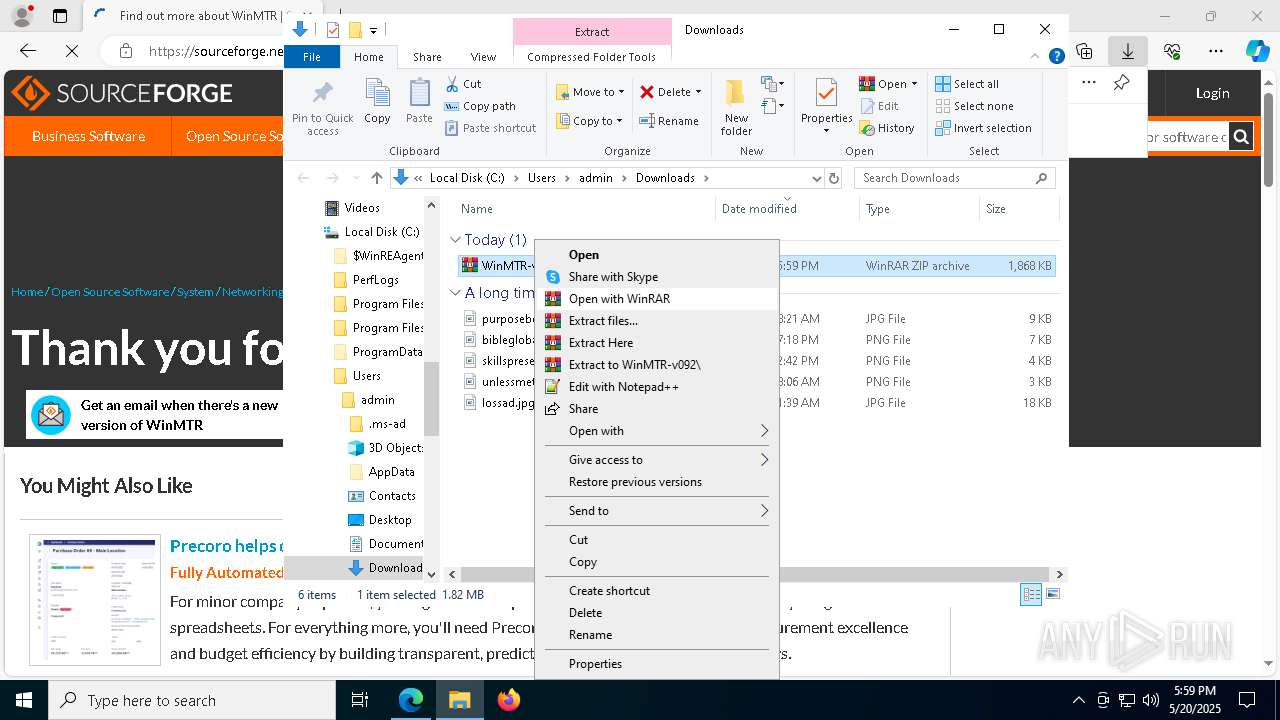
Task: Click Business Software link
Action: click(88, 136)
